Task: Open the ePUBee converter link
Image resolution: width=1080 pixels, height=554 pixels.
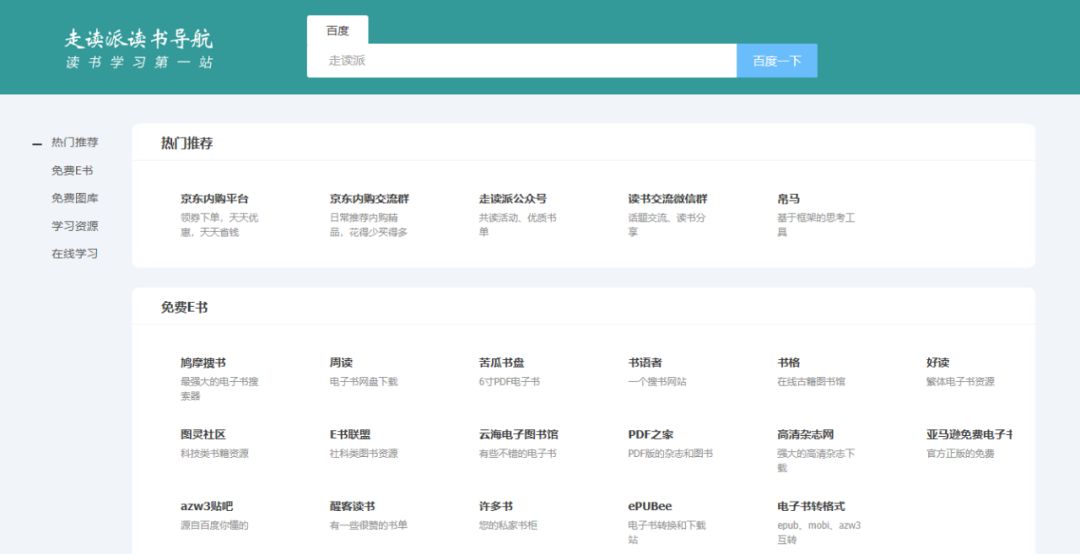Action: pyautogui.click(x=650, y=507)
